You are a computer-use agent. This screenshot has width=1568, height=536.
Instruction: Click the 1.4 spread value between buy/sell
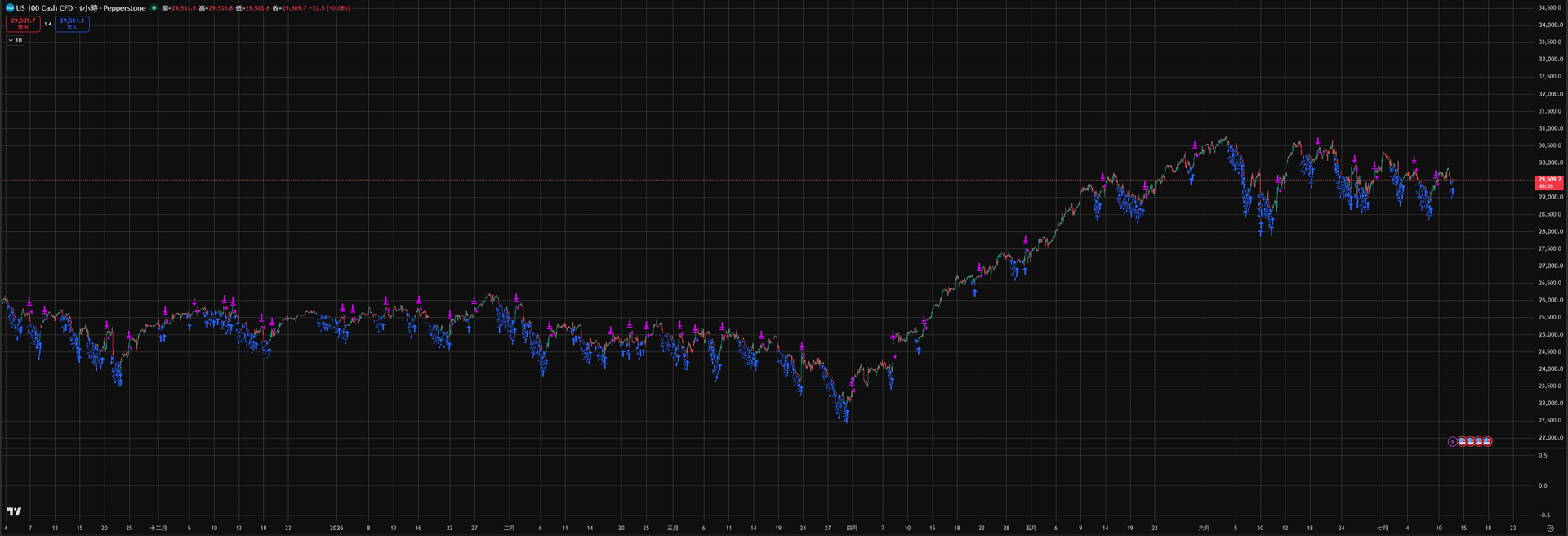pyautogui.click(x=47, y=24)
